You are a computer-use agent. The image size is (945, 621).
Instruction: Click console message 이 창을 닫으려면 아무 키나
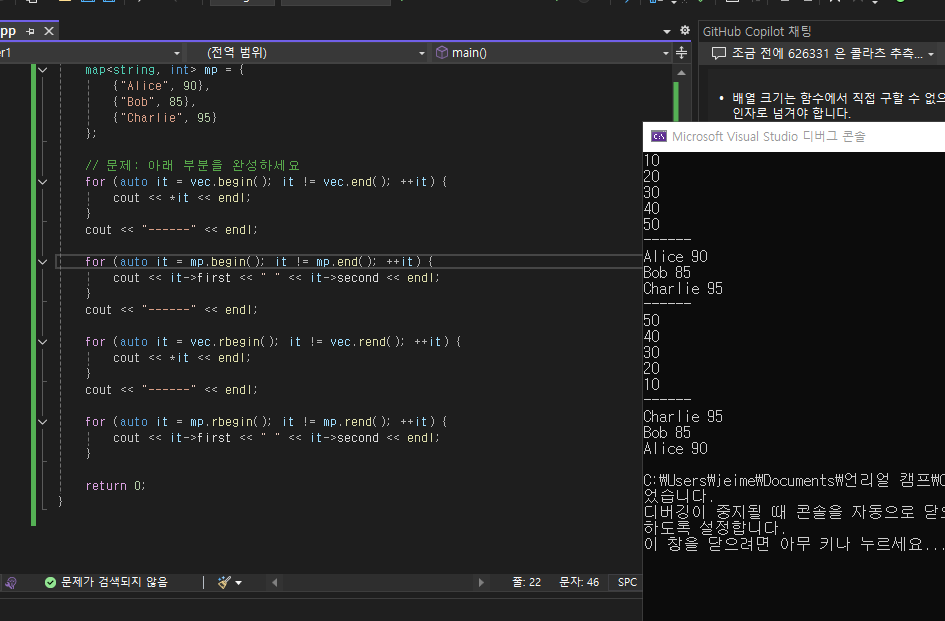tap(794, 544)
